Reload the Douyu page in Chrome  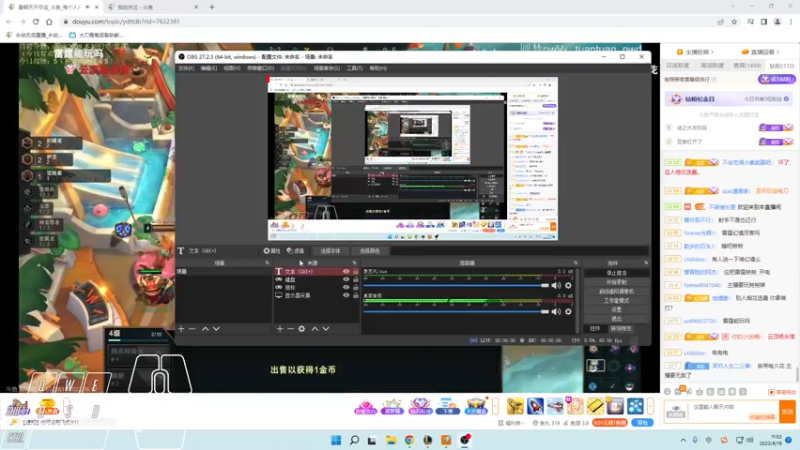36,21
